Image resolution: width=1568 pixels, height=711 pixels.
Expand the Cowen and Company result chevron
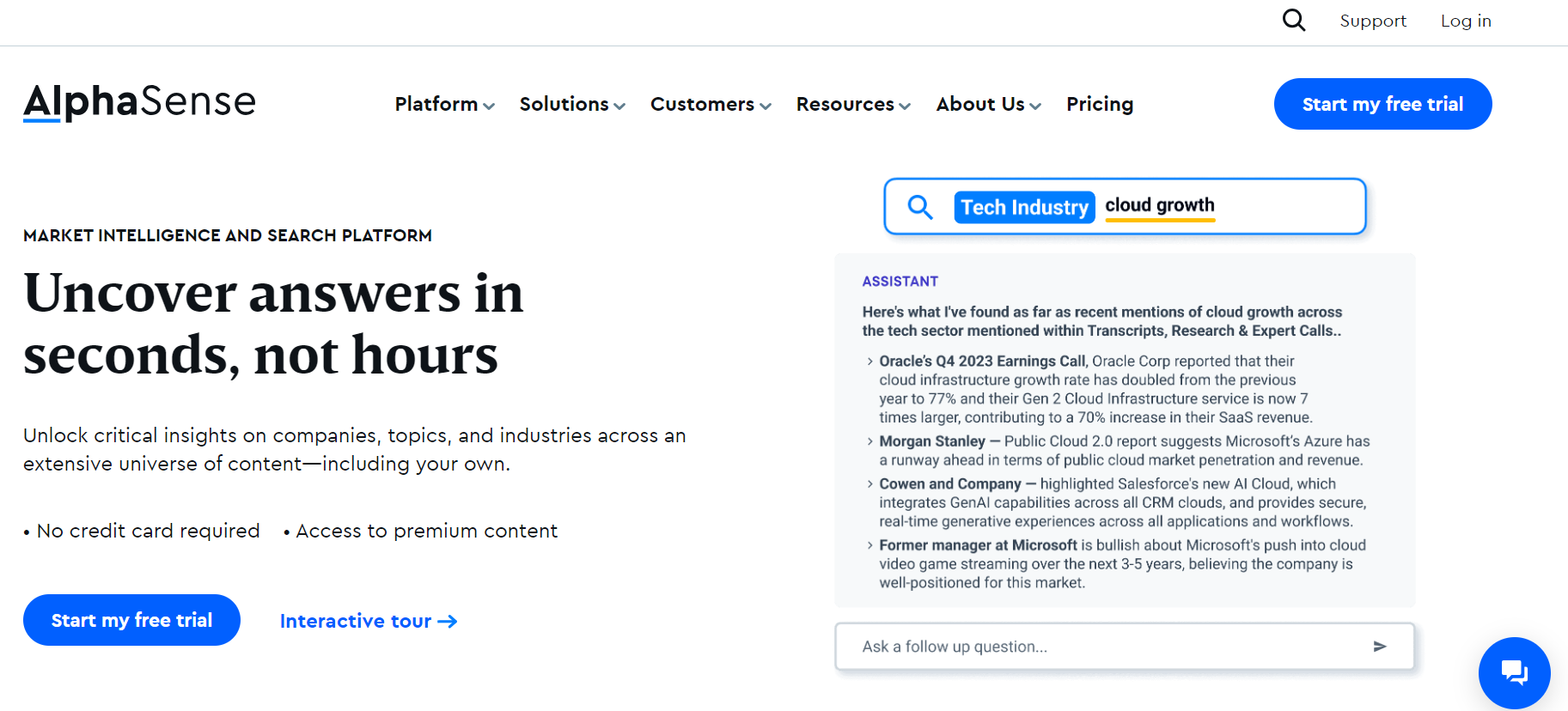[x=869, y=484]
